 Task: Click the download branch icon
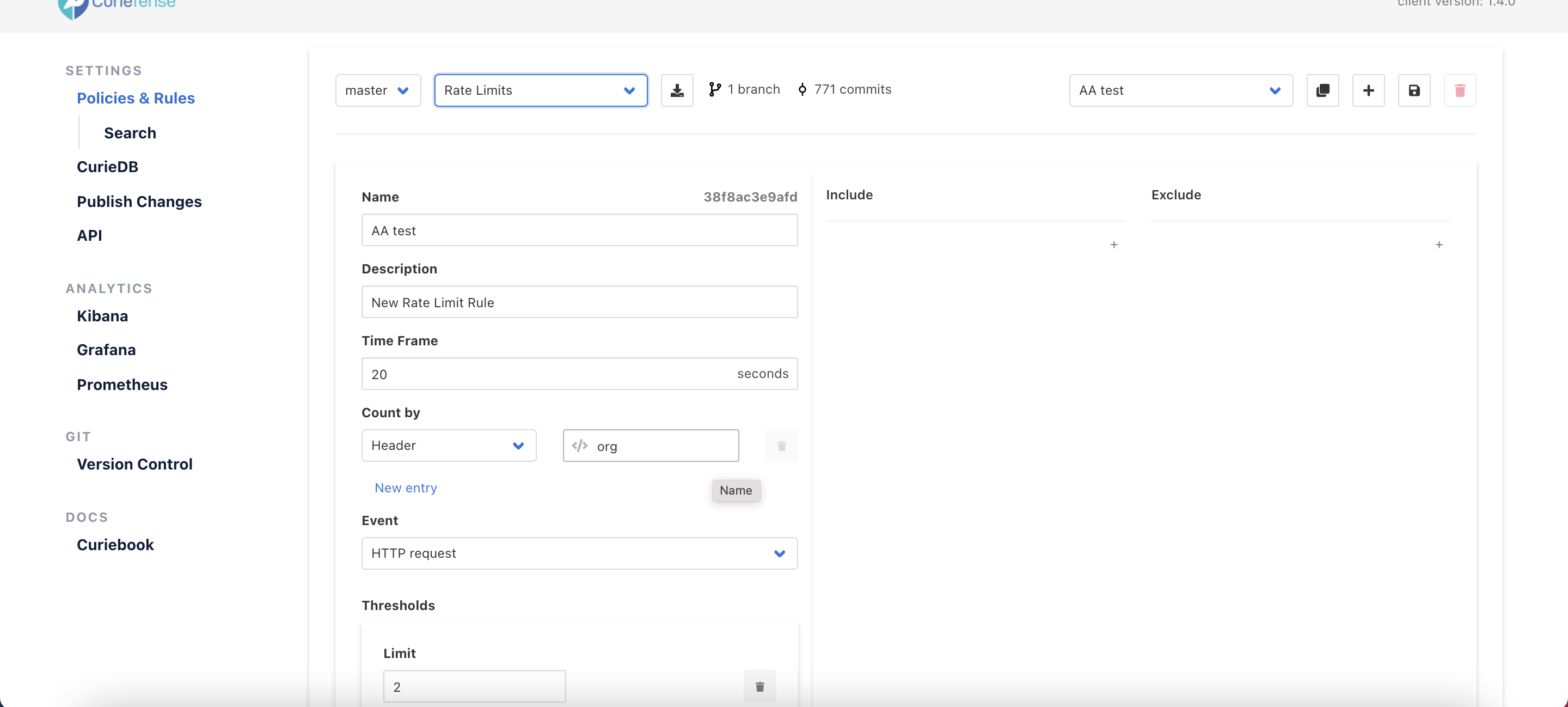pyautogui.click(x=677, y=90)
